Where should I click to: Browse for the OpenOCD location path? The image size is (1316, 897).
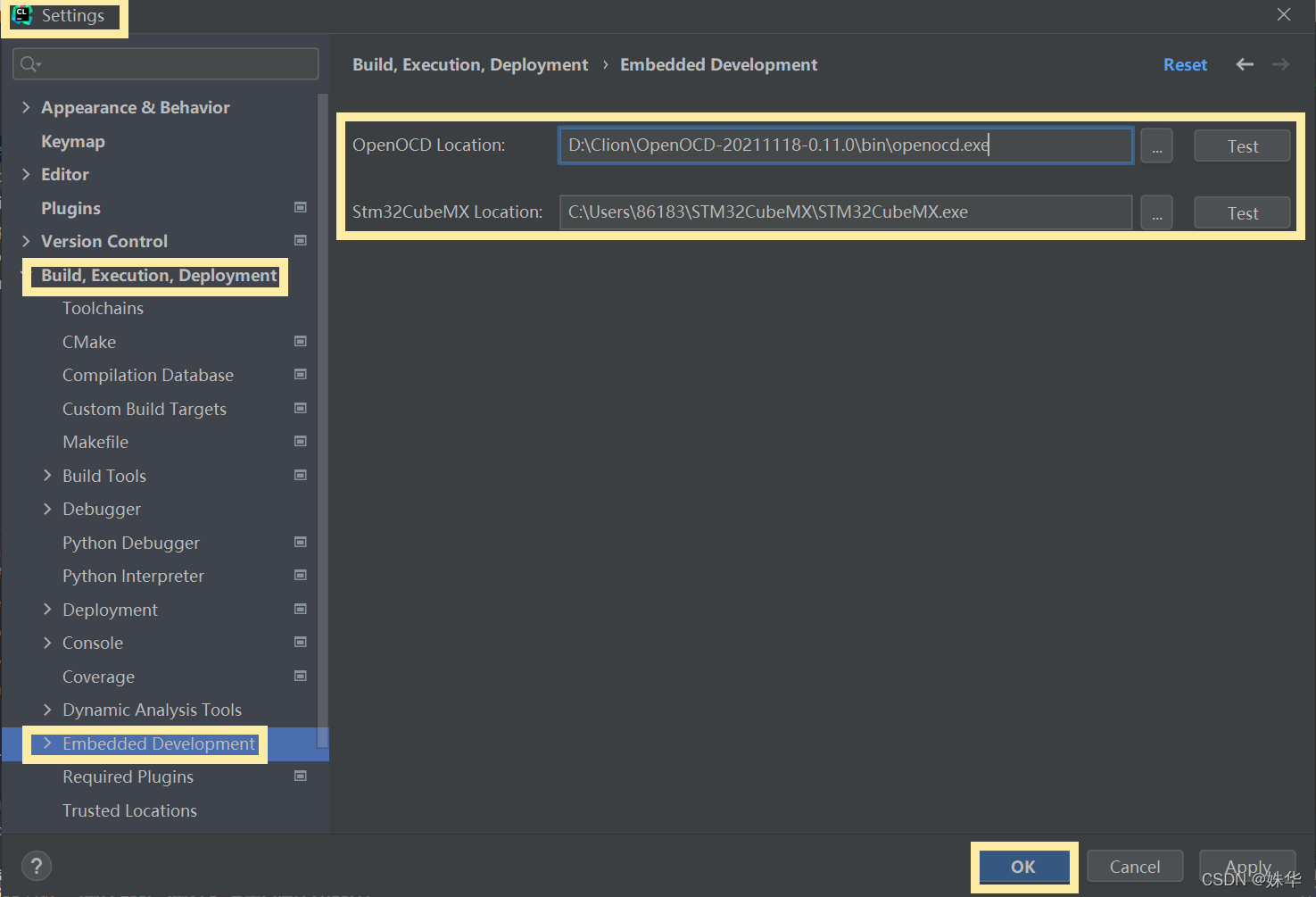(1156, 145)
